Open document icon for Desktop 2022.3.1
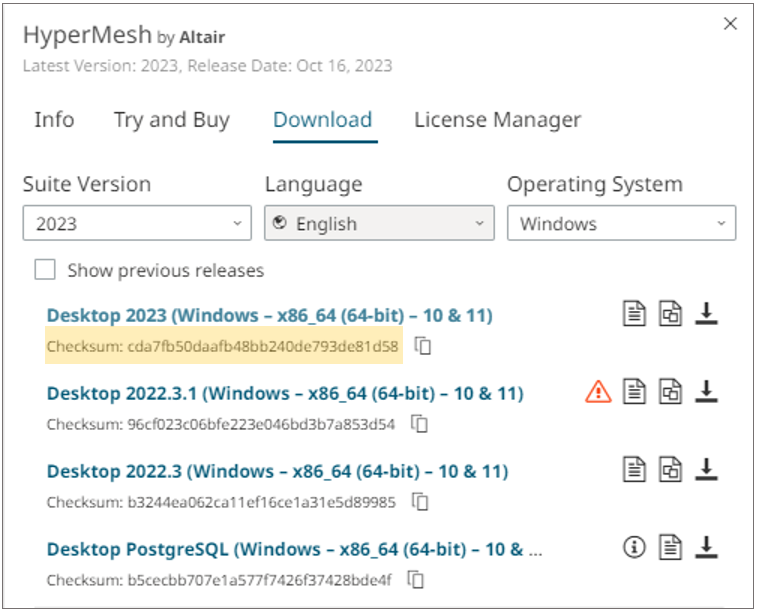The width and height of the screenshot is (757, 613). point(634,391)
